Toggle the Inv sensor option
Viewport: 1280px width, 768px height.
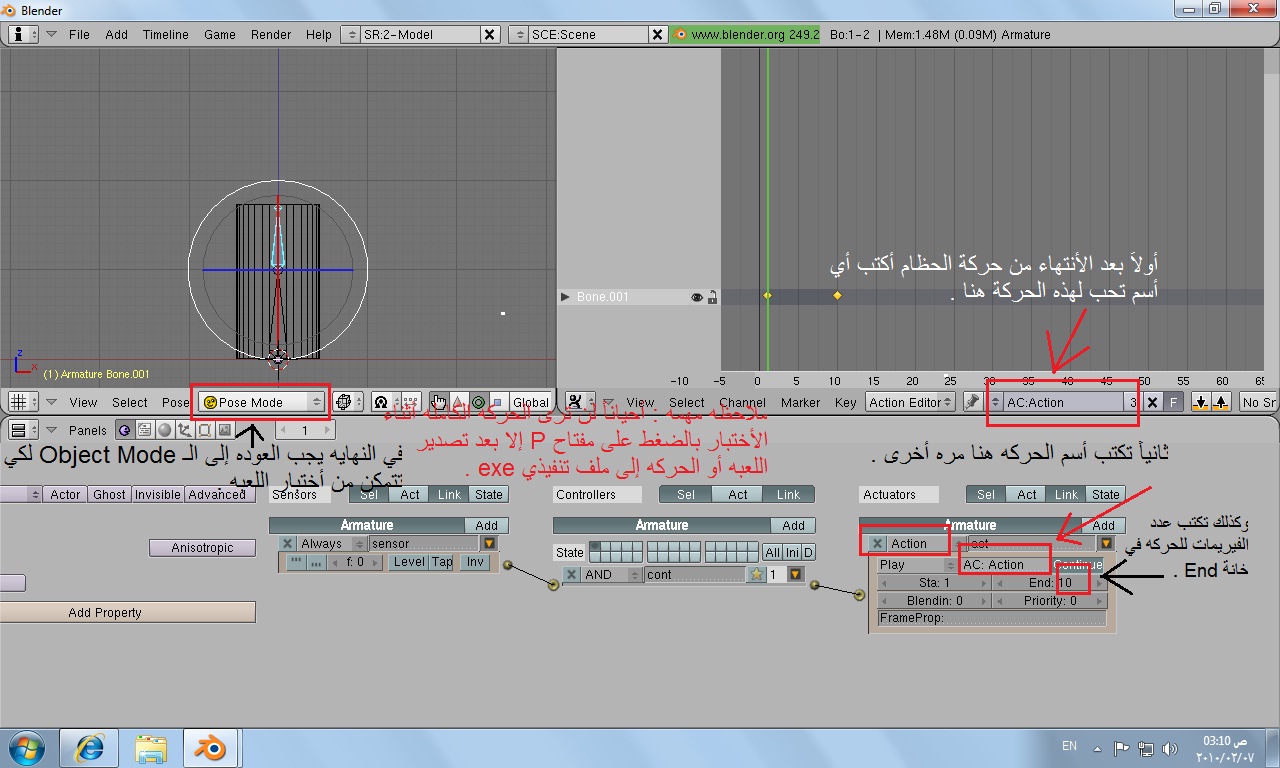pyautogui.click(x=474, y=562)
